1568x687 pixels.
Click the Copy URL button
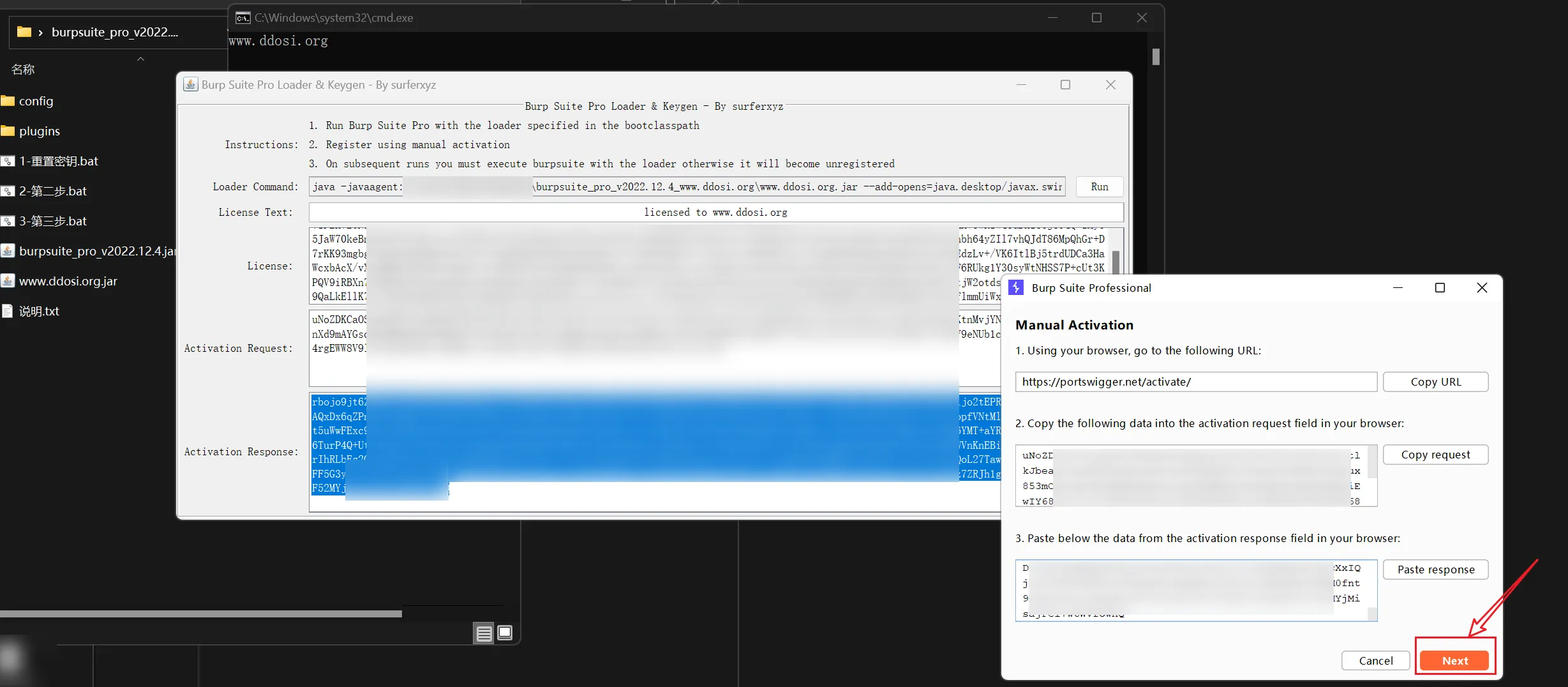(1435, 382)
